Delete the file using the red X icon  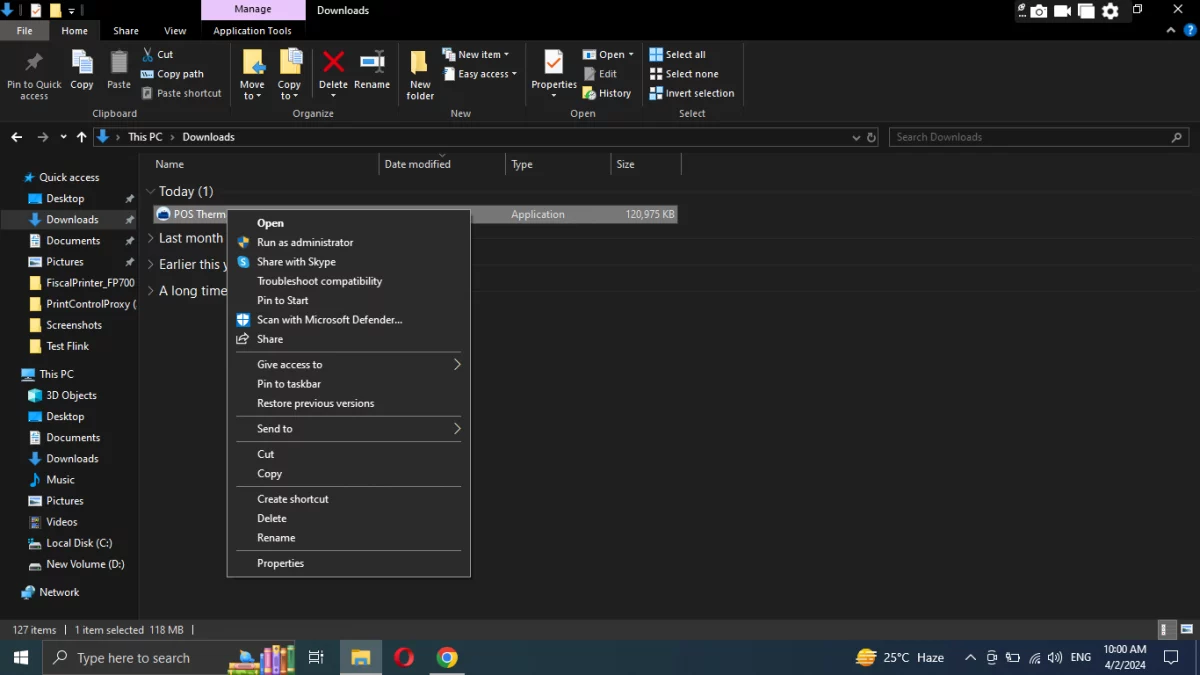click(333, 68)
